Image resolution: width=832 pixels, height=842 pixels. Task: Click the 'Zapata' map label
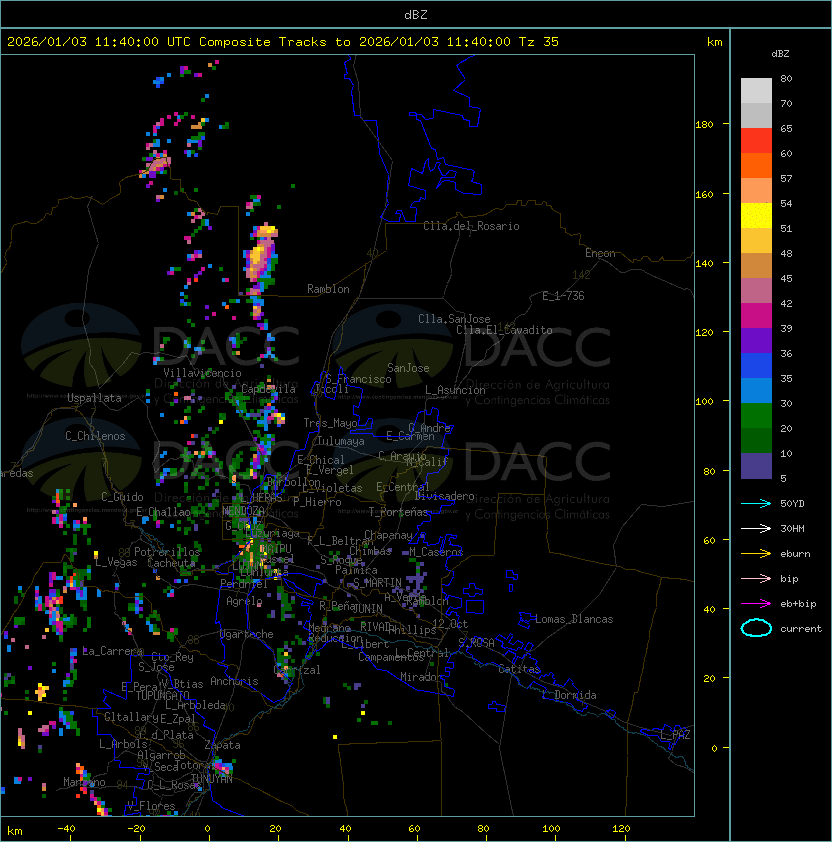pyautogui.click(x=222, y=745)
